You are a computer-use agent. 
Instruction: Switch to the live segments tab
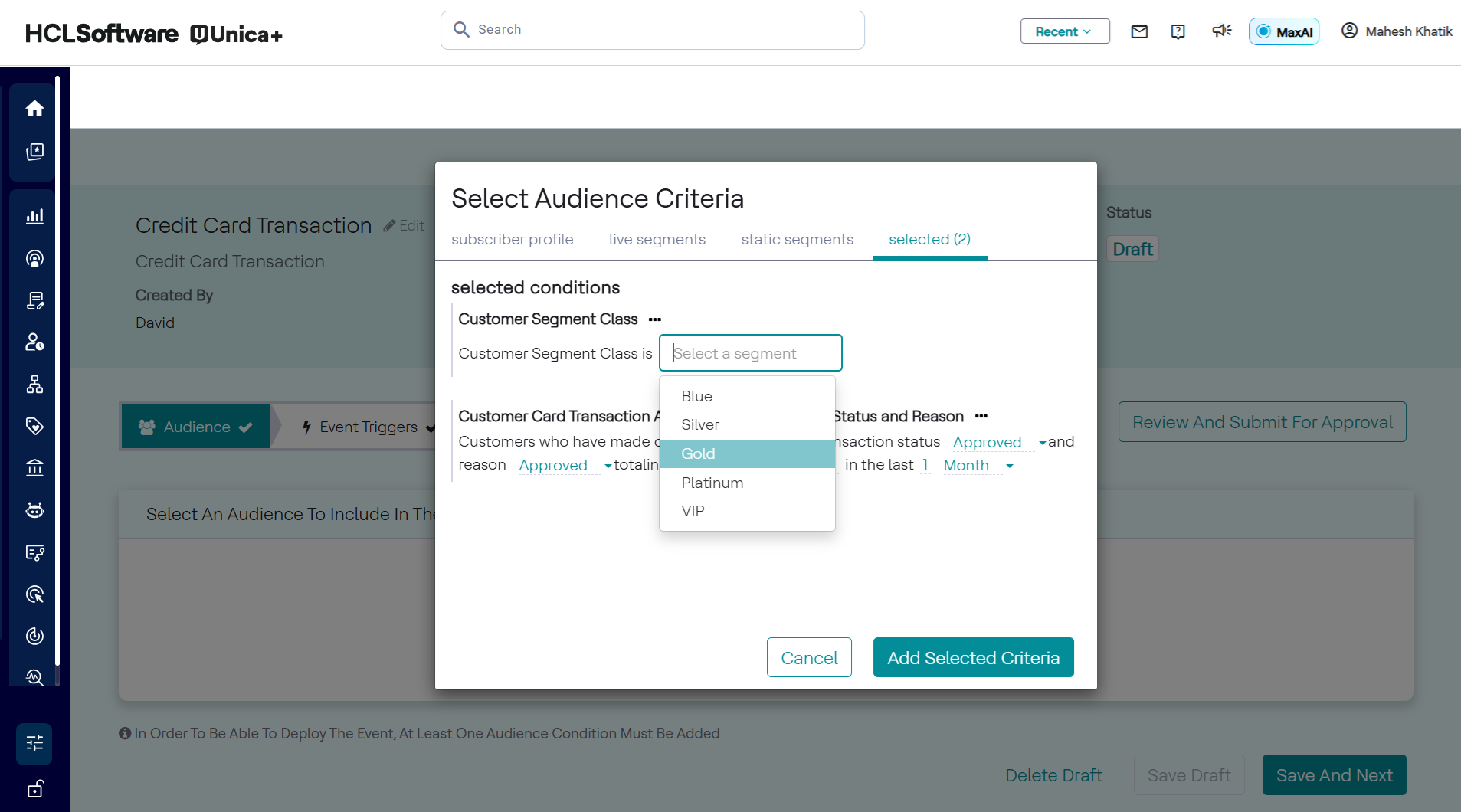click(657, 240)
